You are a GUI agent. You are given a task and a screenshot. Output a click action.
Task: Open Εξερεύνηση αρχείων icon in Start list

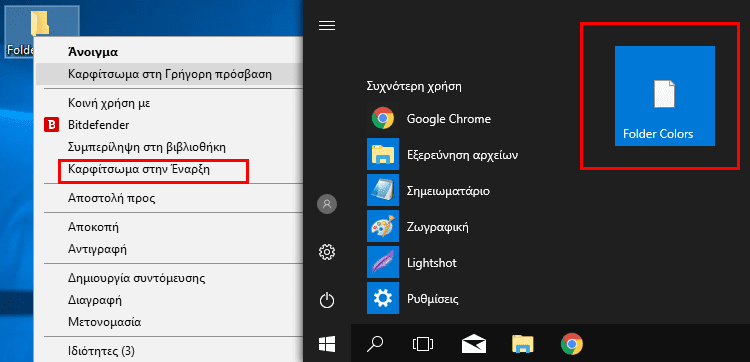pyautogui.click(x=383, y=154)
